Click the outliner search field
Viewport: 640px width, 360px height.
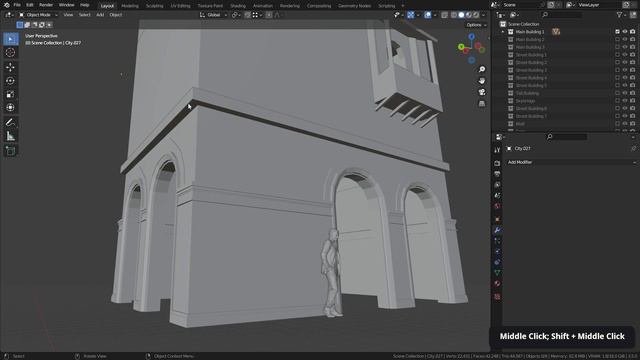point(562,15)
